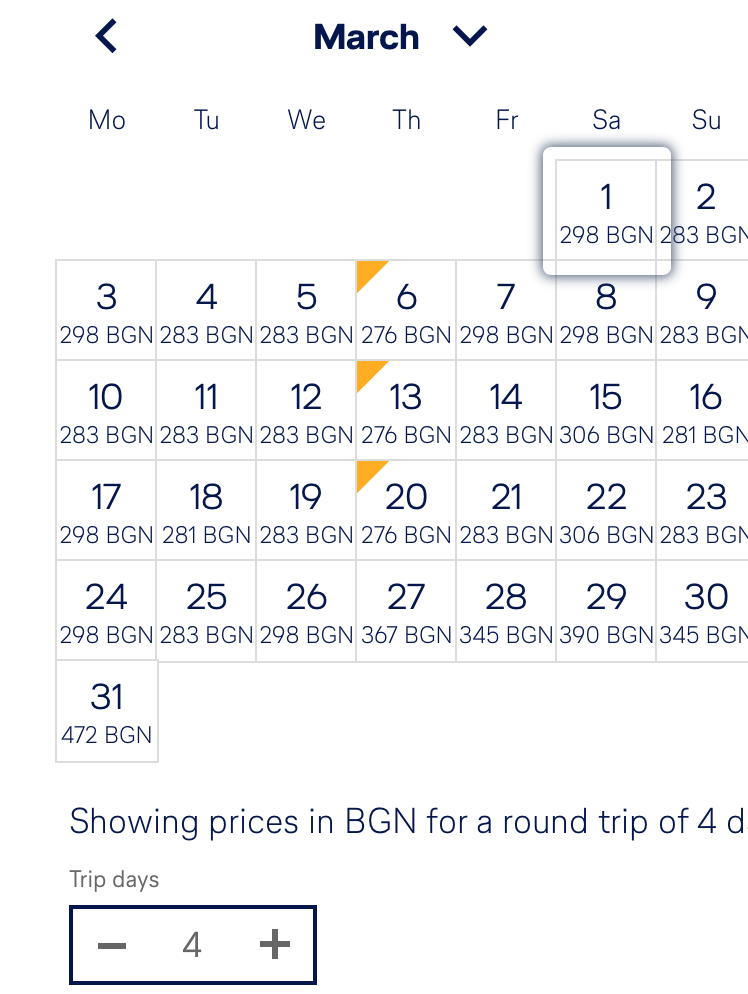This screenshot has height=994, width=748.
Task: Choose March 20 at 276 BGN
Action: pyautogui.click(x=406, y=511)
